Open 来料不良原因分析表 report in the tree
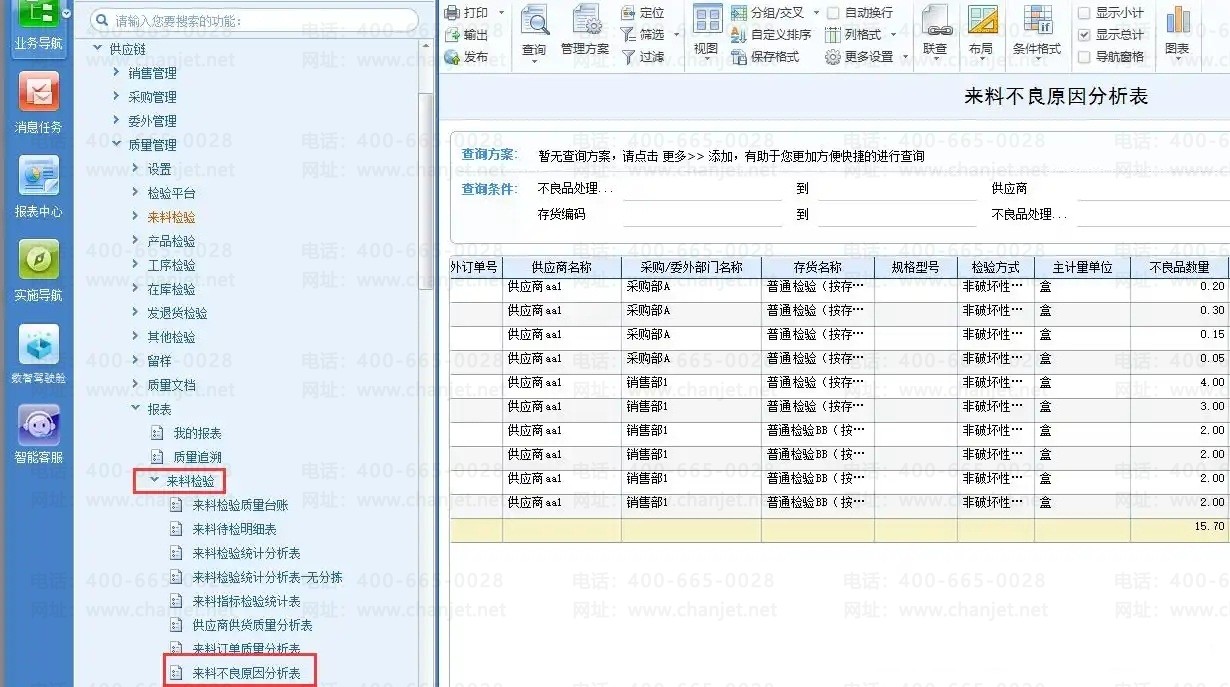 tap(246, 673)
